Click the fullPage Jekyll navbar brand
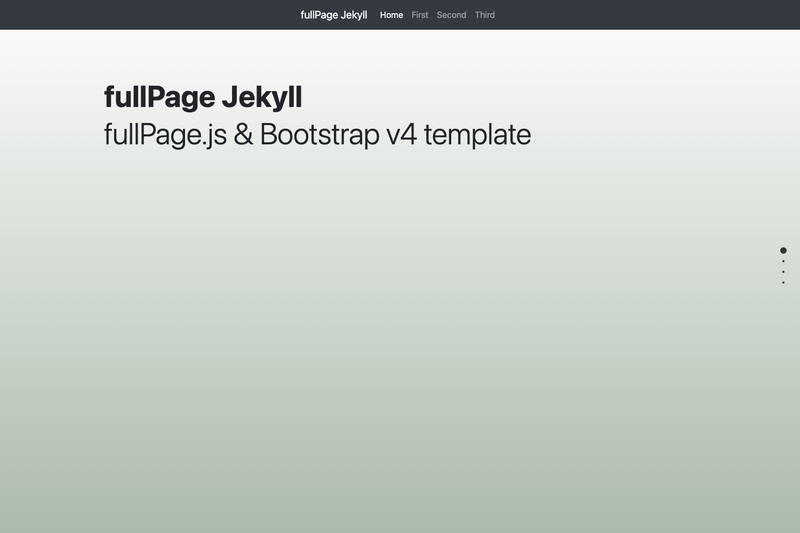This screenshot has width=800, height=533. pos(334,15)
